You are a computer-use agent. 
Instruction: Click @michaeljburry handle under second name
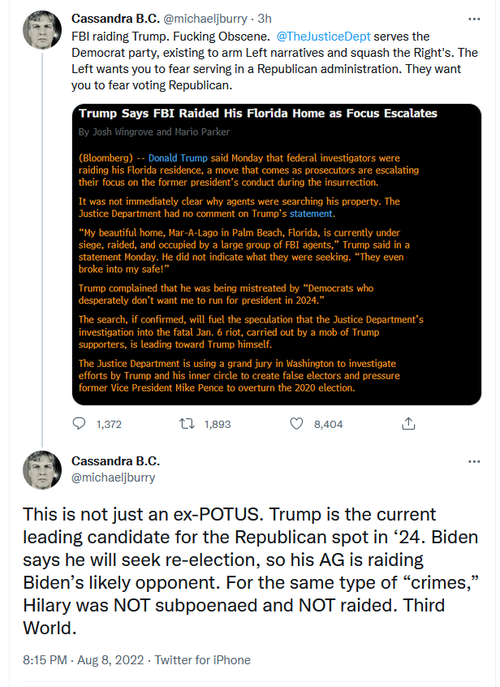click(x=113, y=478)
